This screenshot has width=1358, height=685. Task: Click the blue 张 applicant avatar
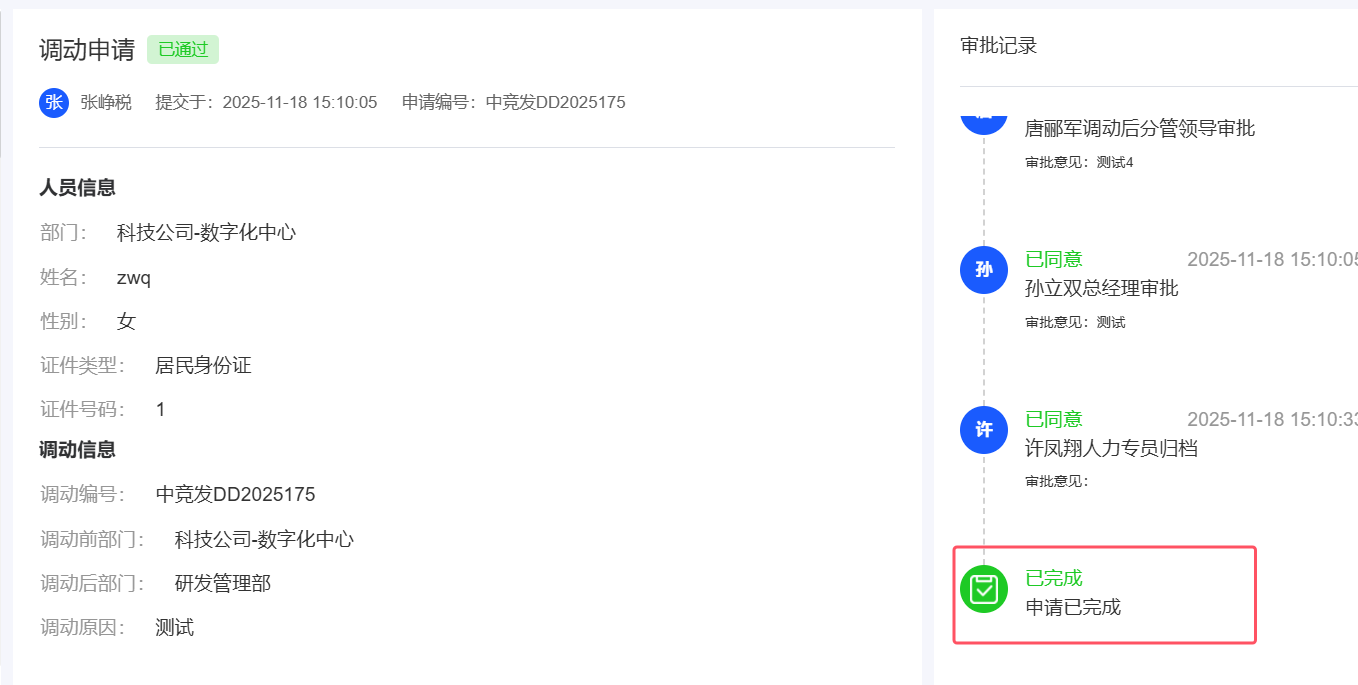click(54, 102)
